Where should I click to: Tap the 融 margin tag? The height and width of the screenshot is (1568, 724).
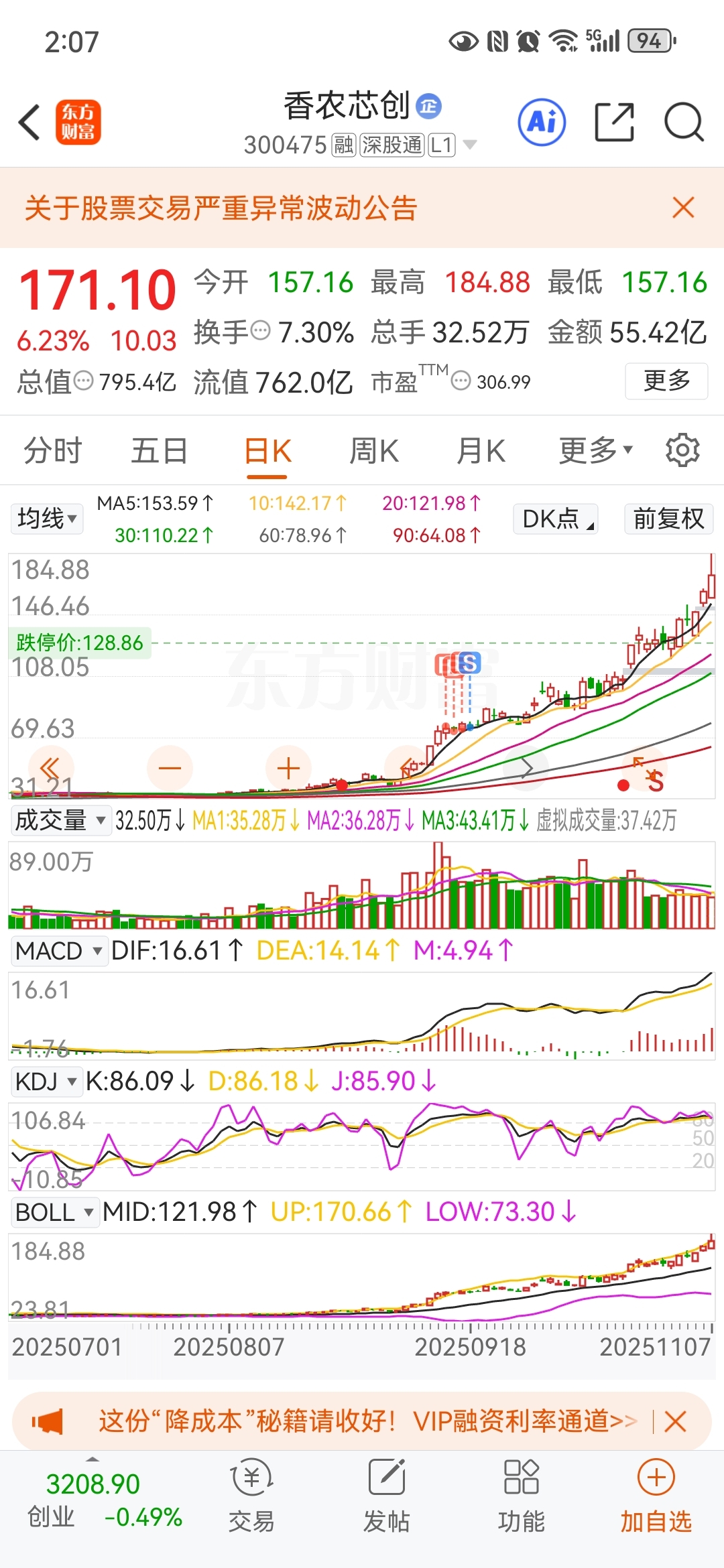pos(344,145)
